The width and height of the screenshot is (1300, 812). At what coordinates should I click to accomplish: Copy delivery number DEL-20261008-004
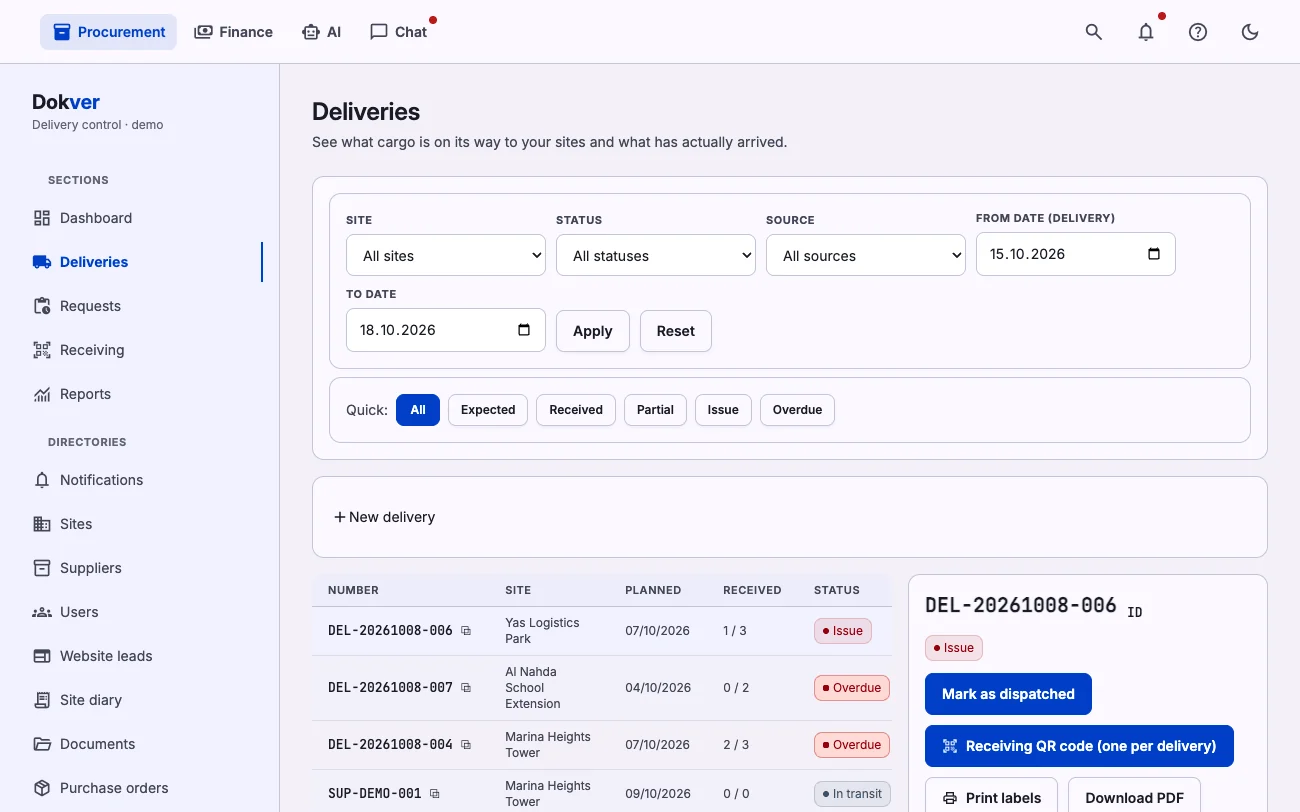click(466, 745)
